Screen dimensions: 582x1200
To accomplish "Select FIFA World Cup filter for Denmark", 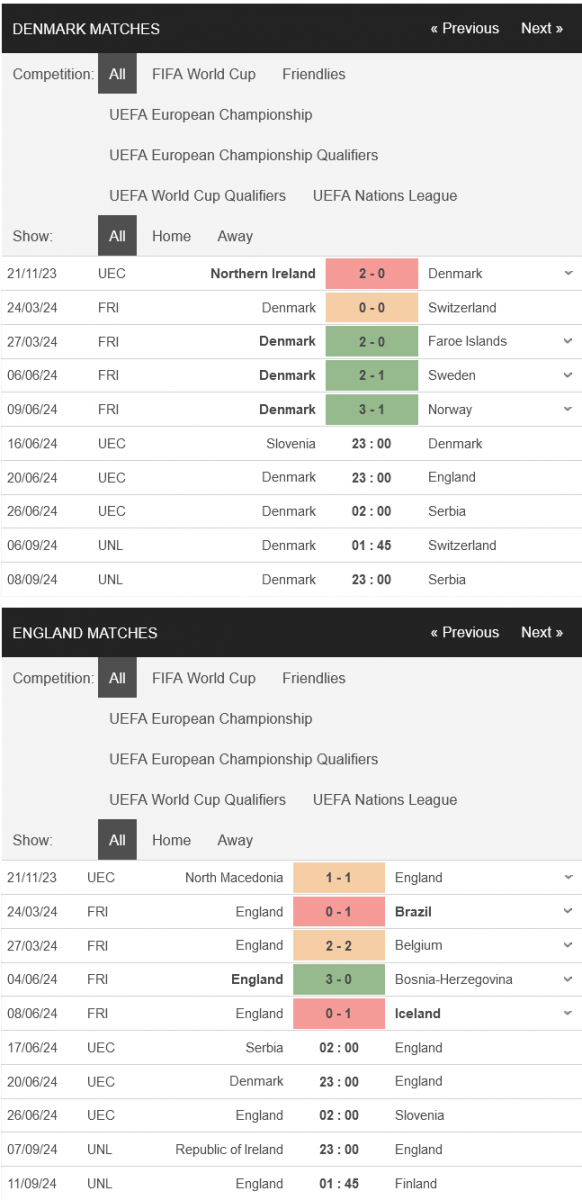I will click(x=204, y=74).
